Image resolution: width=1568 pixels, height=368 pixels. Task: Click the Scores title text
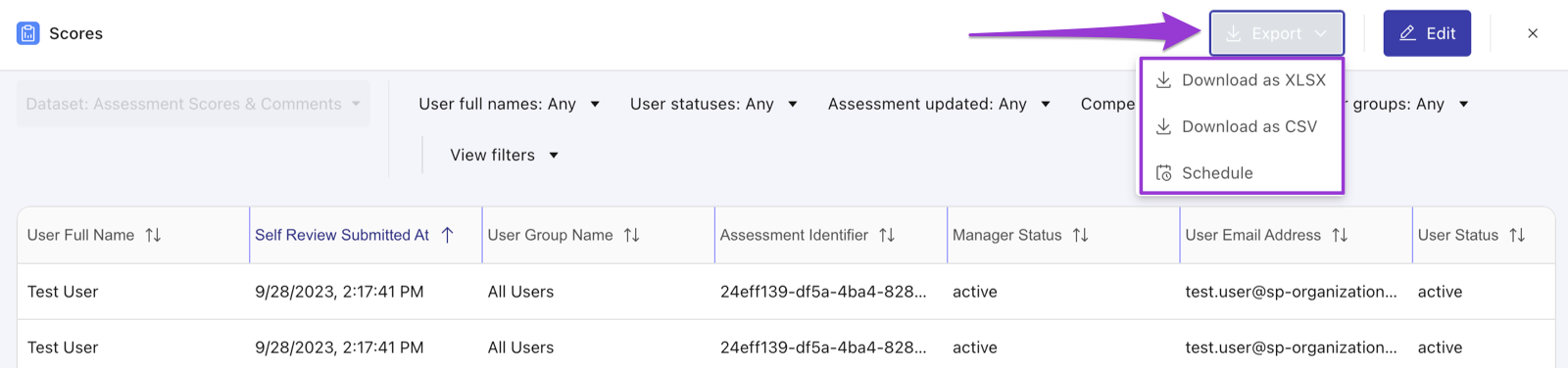[x=75, y=33]
